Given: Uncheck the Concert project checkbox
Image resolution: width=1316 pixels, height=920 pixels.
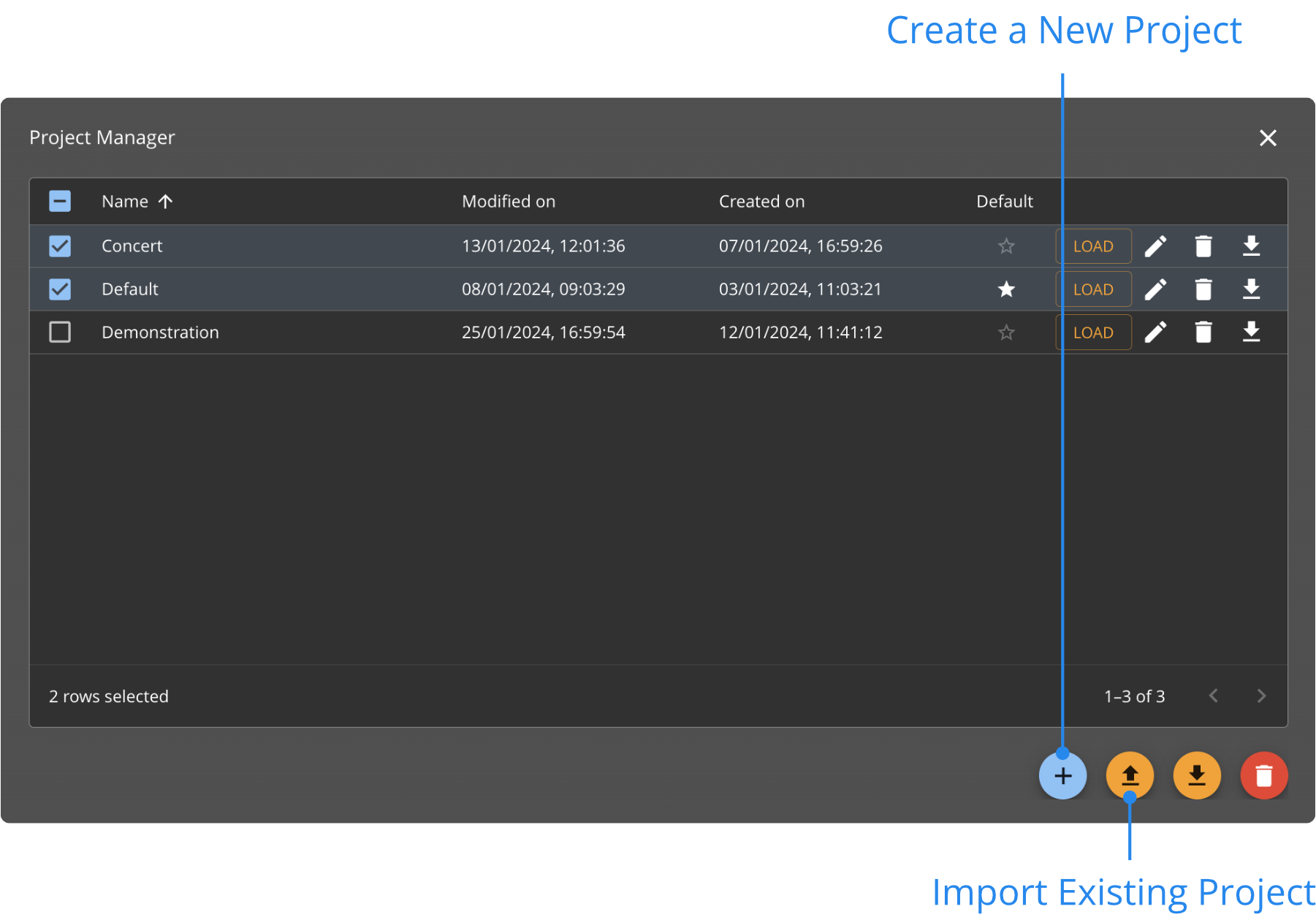Looking at the screenshot, I should tap(60, 246).
